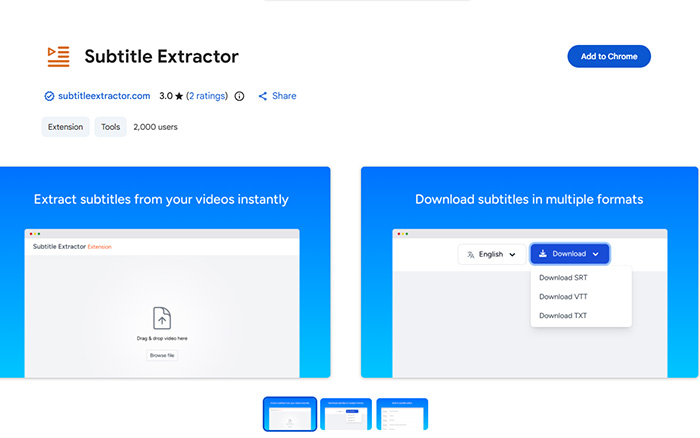Click the '2,000 users' text
Image resolution: width=700 pixels, height=438 pixels.
point(155,127)
